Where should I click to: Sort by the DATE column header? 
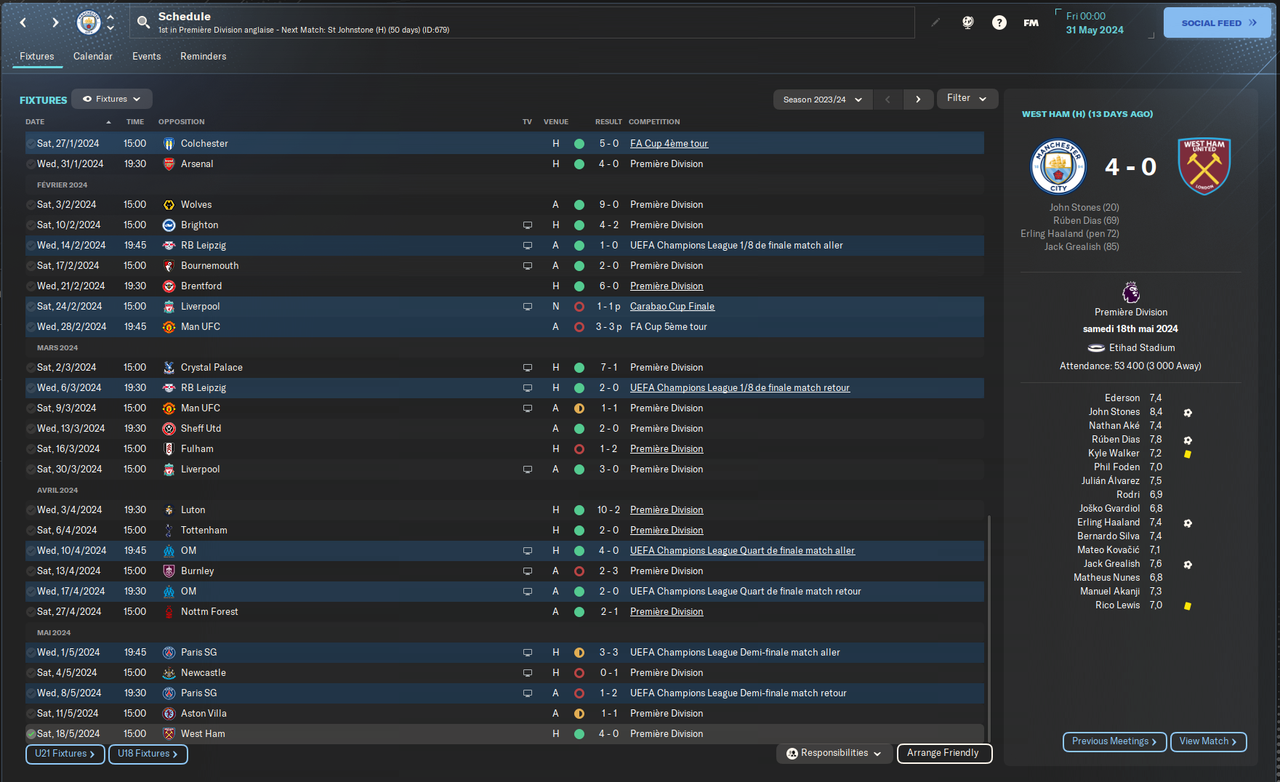pyautogui.click(x=35, y=122)
